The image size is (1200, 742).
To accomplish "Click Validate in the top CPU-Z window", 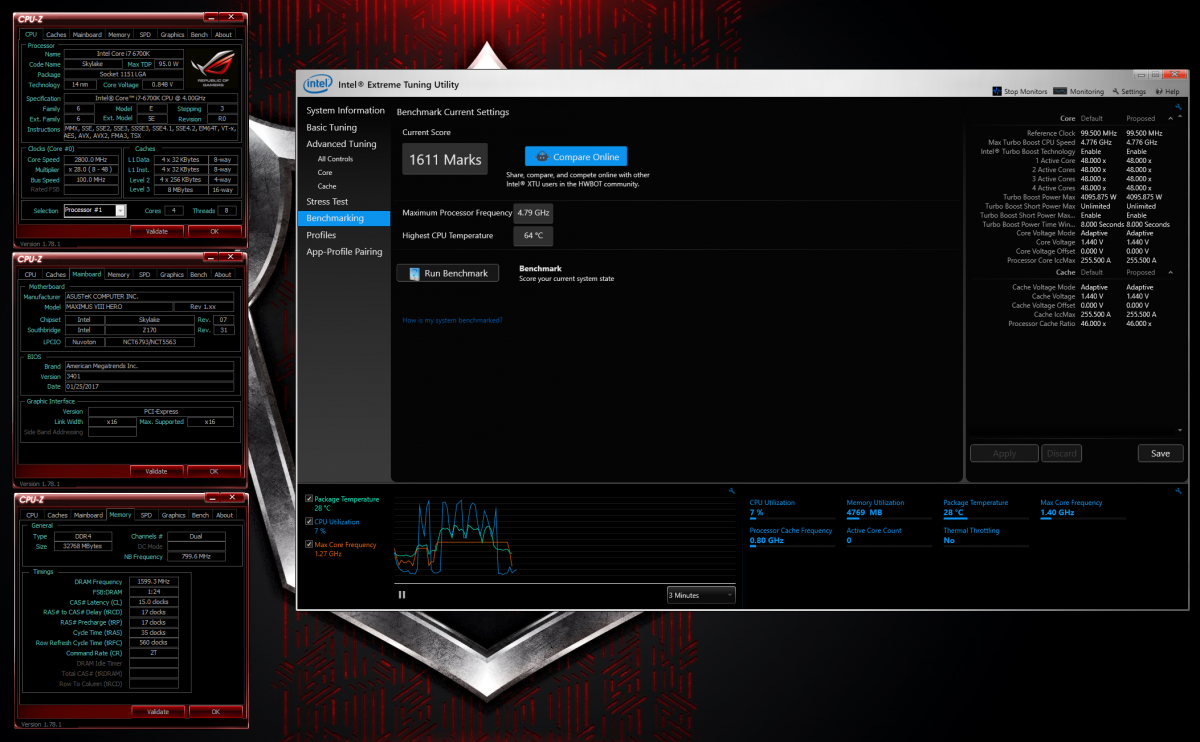I will click(157, 230).
